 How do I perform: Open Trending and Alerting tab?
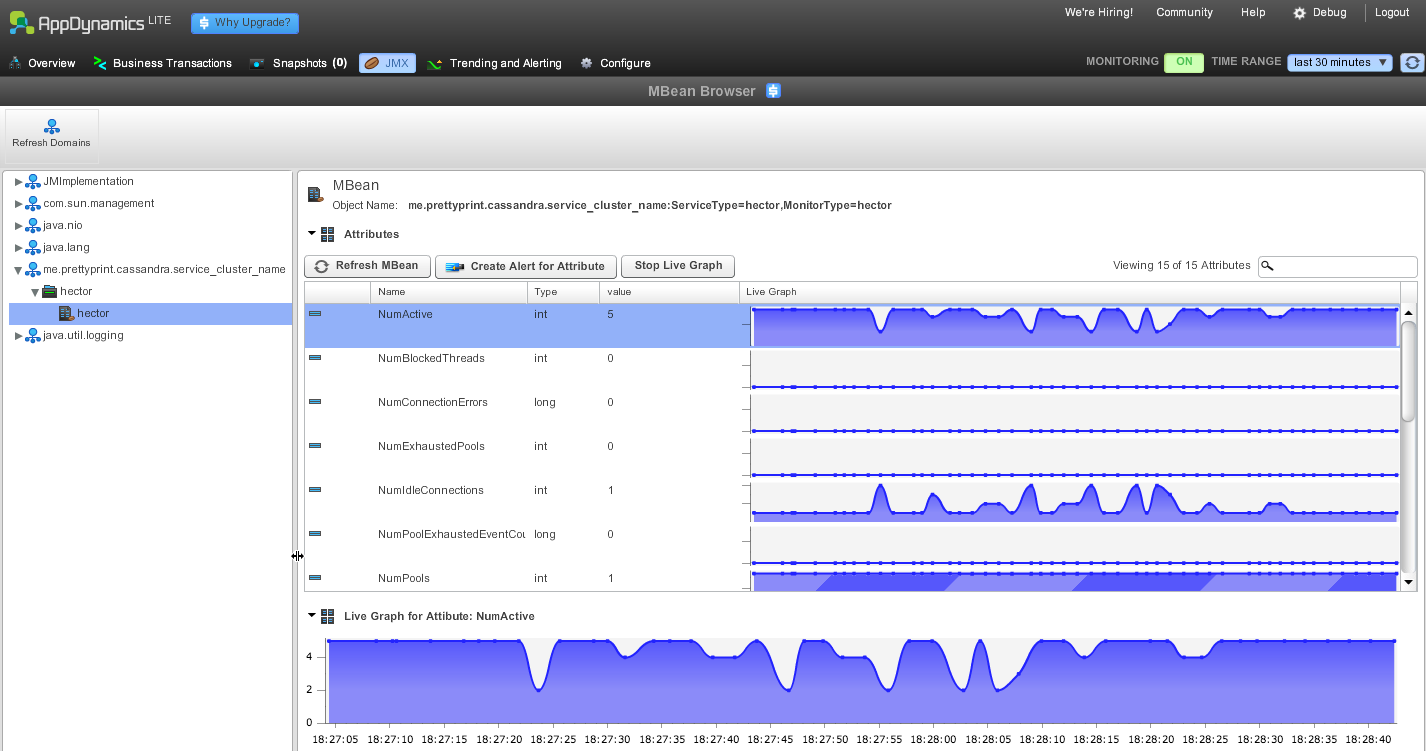[494, 63]
